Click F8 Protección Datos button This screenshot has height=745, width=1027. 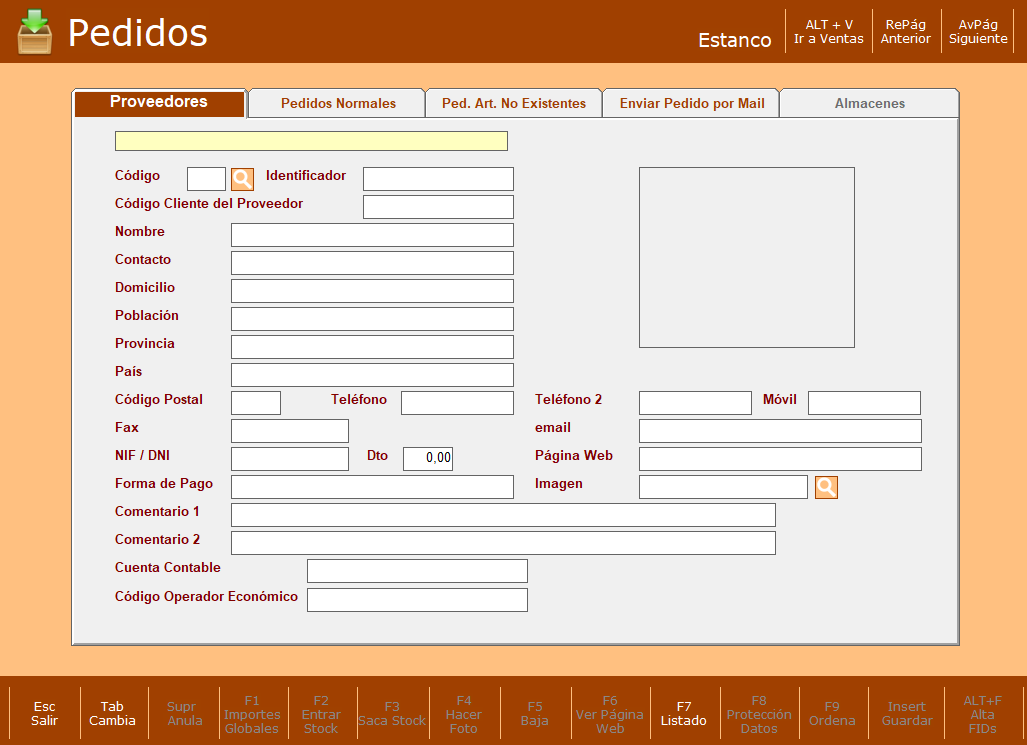(x=759, y=714)
